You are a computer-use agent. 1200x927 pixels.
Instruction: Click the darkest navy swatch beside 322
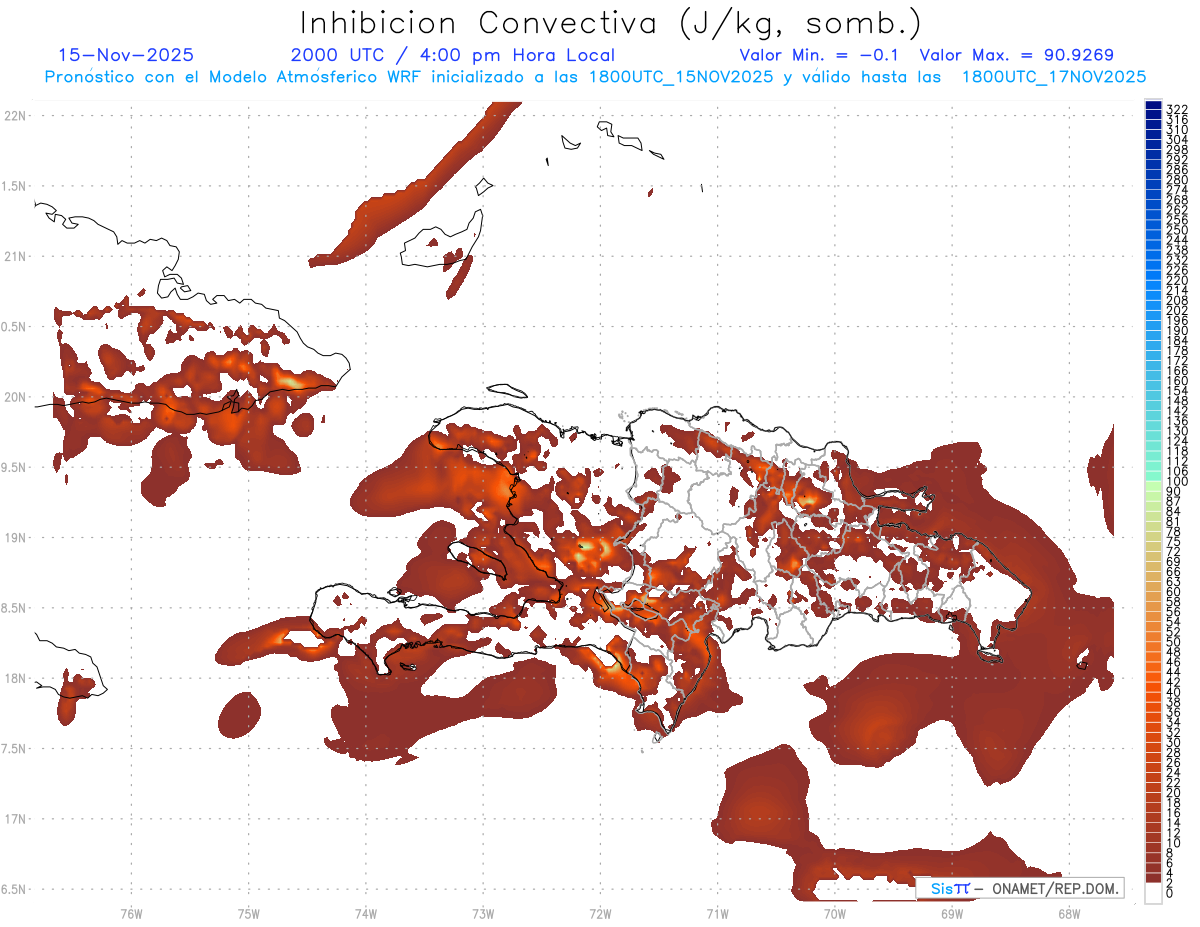point(1153,106)
